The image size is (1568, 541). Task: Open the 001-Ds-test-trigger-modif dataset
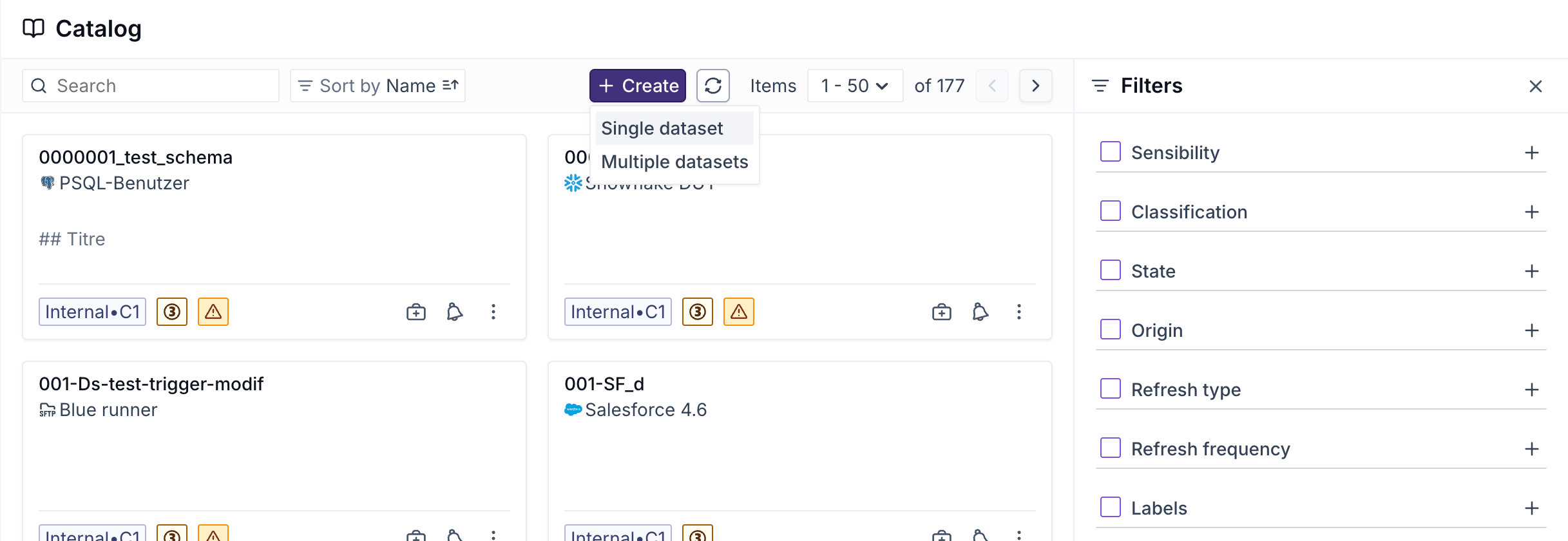tap(151, 384)
